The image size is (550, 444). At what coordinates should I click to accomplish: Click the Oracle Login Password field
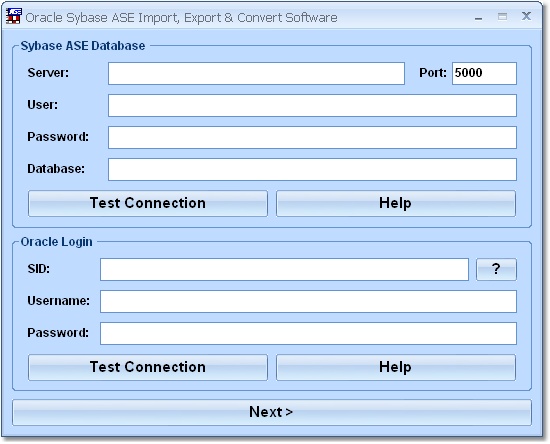coord(308,333)
